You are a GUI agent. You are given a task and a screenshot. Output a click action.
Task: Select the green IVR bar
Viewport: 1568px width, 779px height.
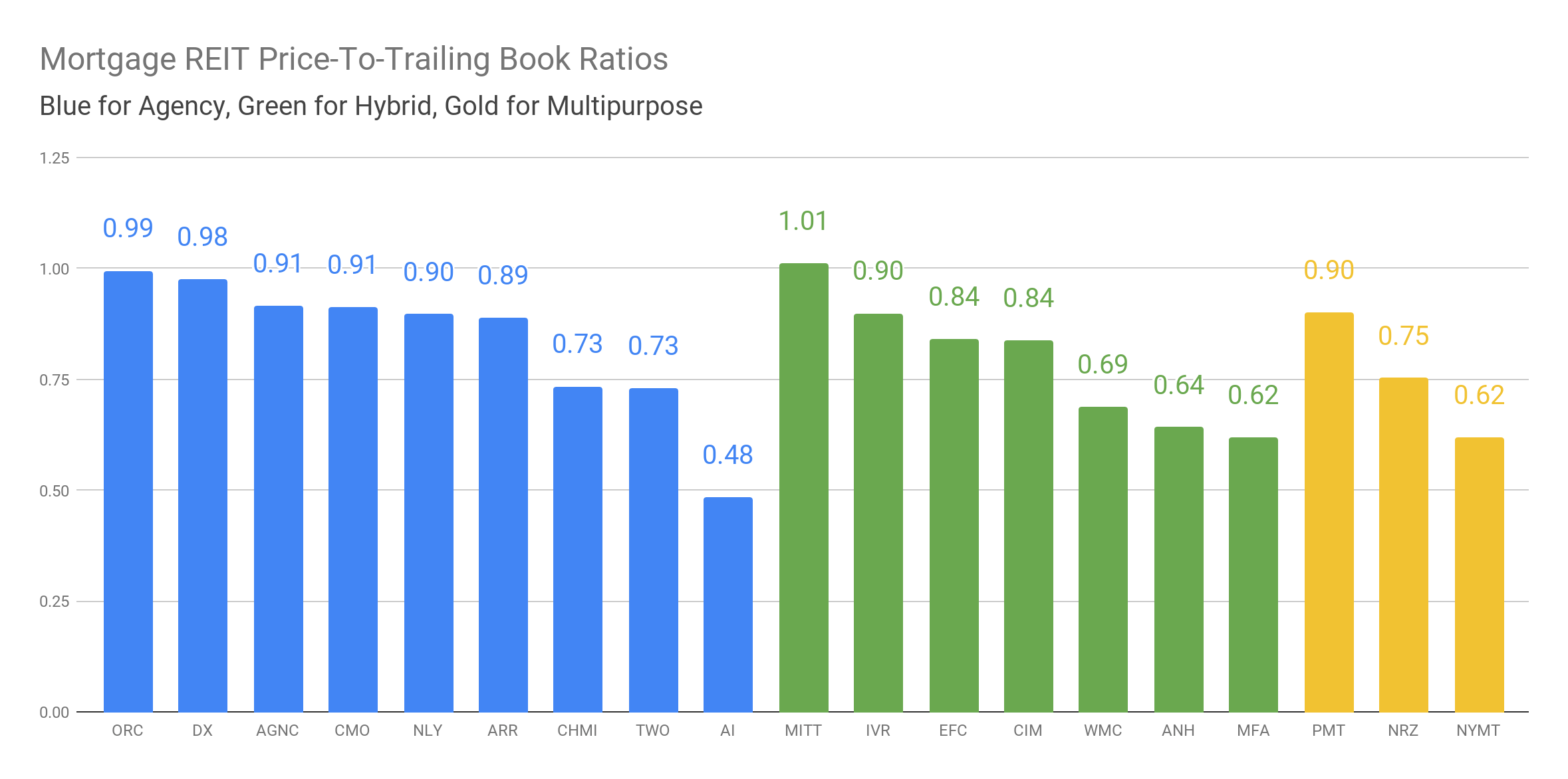click(x=878, y=512)
